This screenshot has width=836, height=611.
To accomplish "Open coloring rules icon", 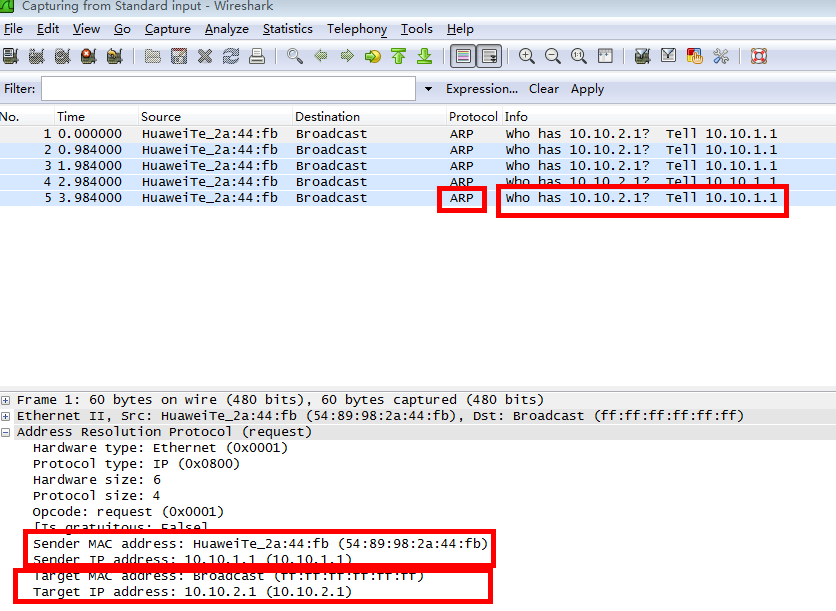I will [695, 56].
